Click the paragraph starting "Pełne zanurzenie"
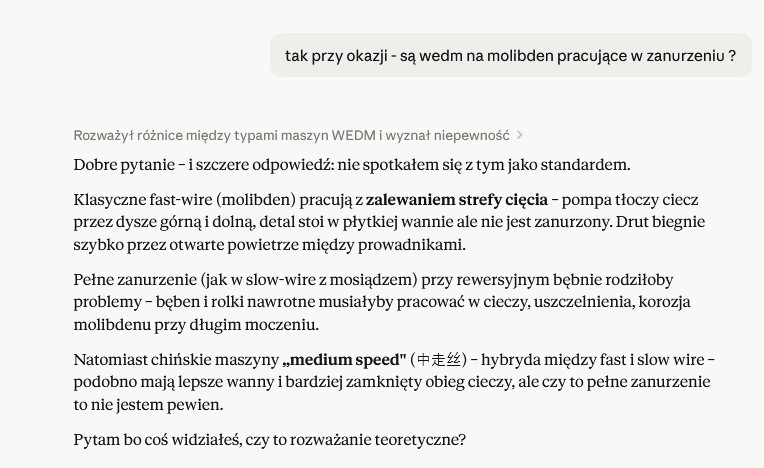This screenshot has height=468, width=764. pyautogui.click(x=382, y=302)
